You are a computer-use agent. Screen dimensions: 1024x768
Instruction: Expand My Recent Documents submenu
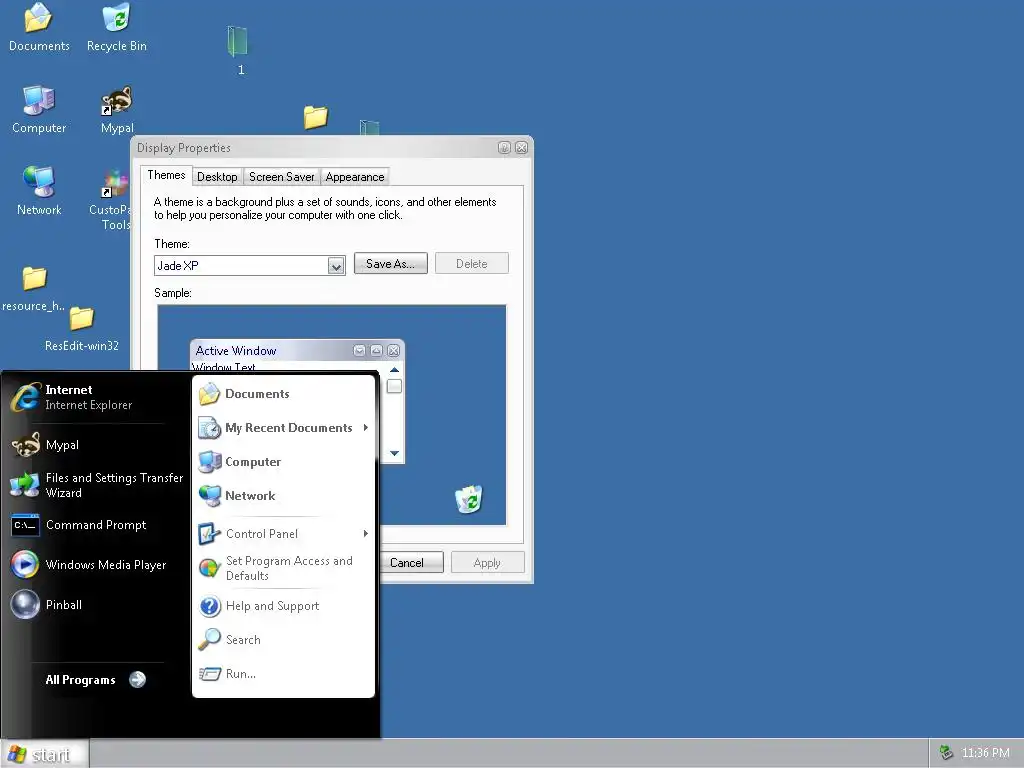[283, 428]
